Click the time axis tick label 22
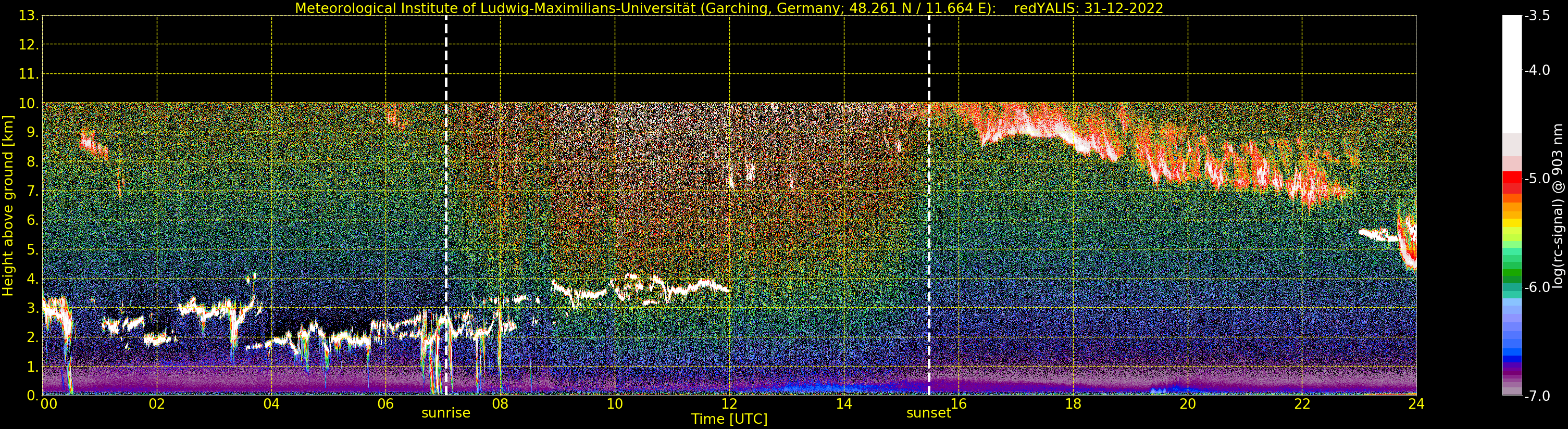The width and height of the screenshot is (1568, 429). click(x=1302, y=404)
